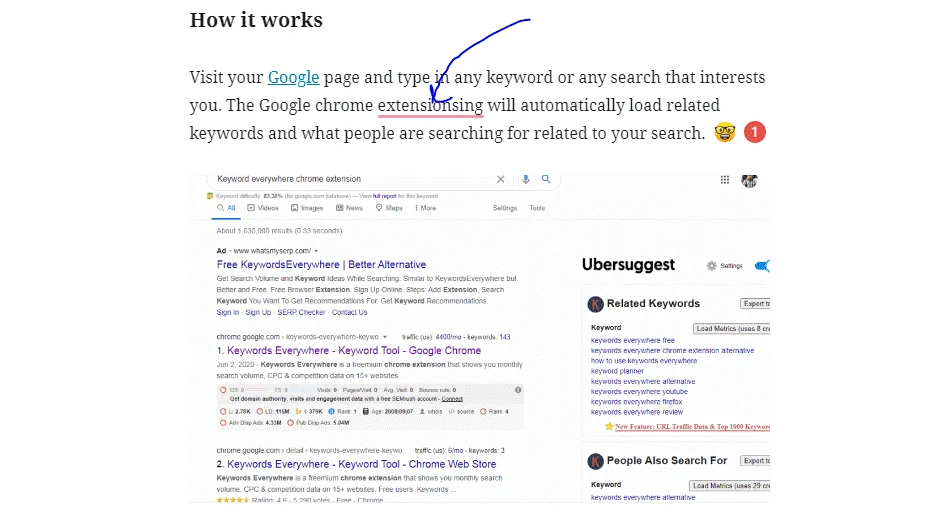This screenshot has width=947, height=512.
Task: Expand the More search options menu
Action: (x=426, y=208)
